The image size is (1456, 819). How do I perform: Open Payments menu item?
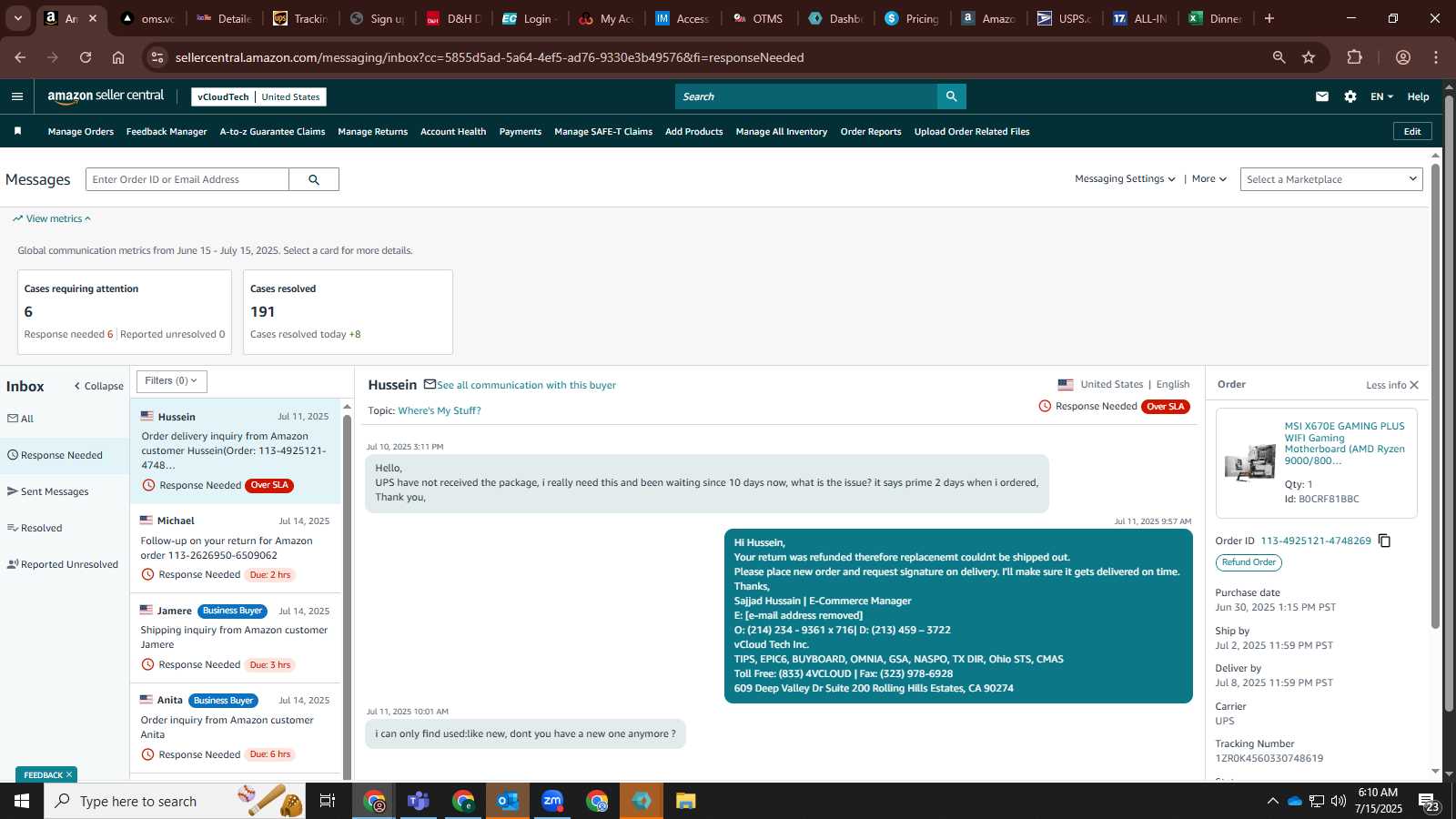coord(521,132)
